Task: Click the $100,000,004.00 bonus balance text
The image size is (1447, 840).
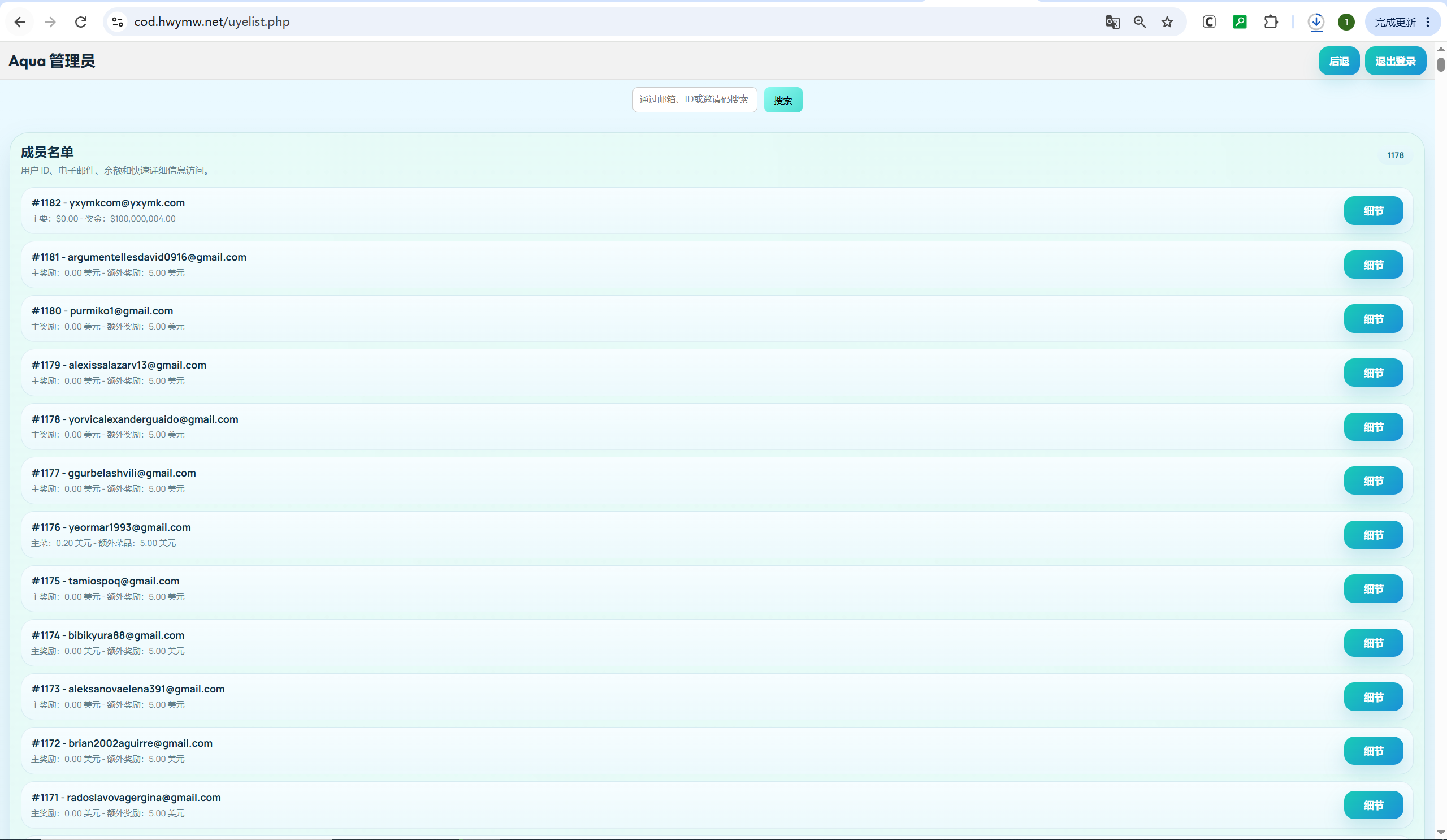Action: pos(143,219)
